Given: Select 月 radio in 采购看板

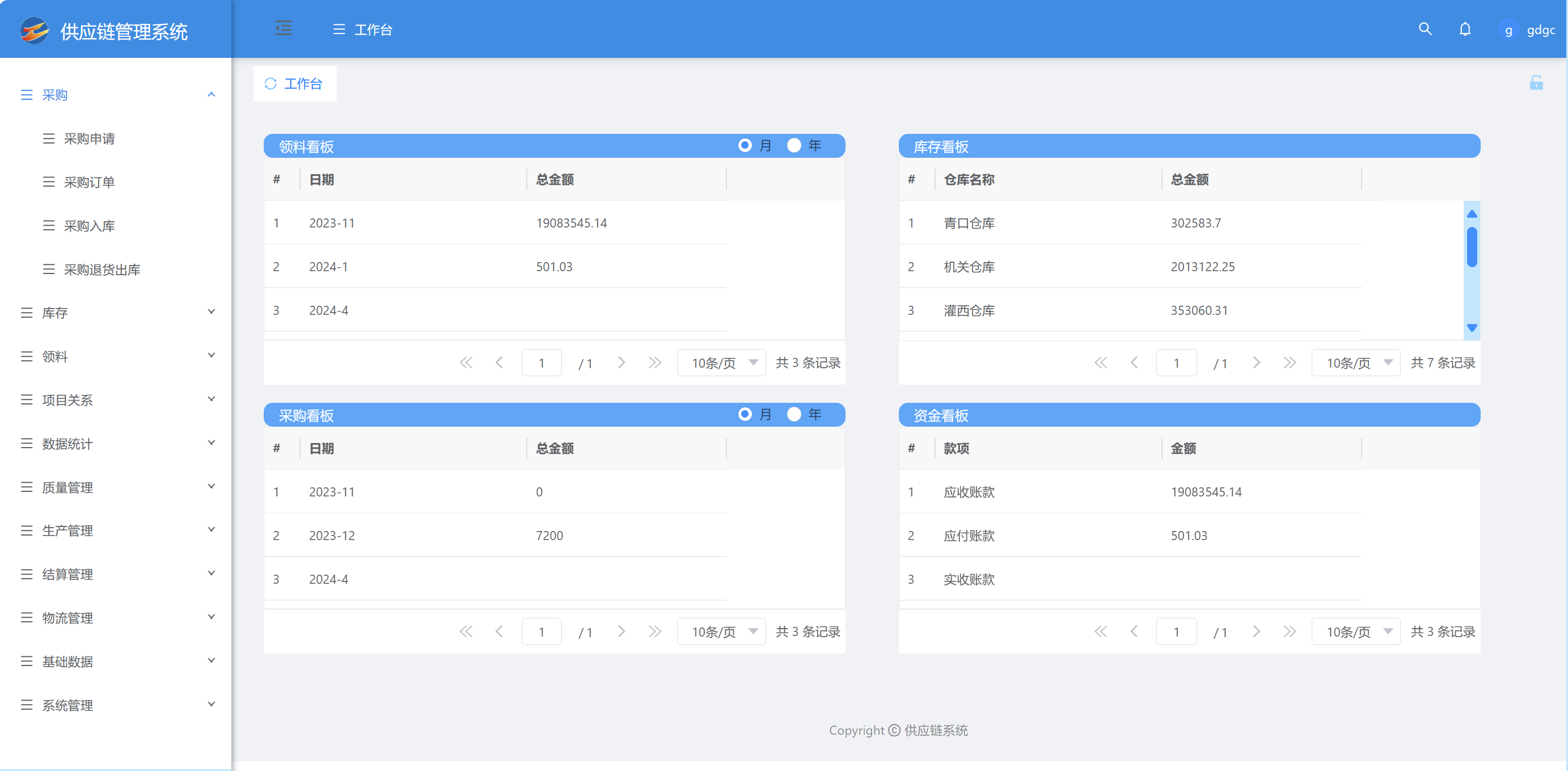Looking at the screenshot, I should pos(745,414).
